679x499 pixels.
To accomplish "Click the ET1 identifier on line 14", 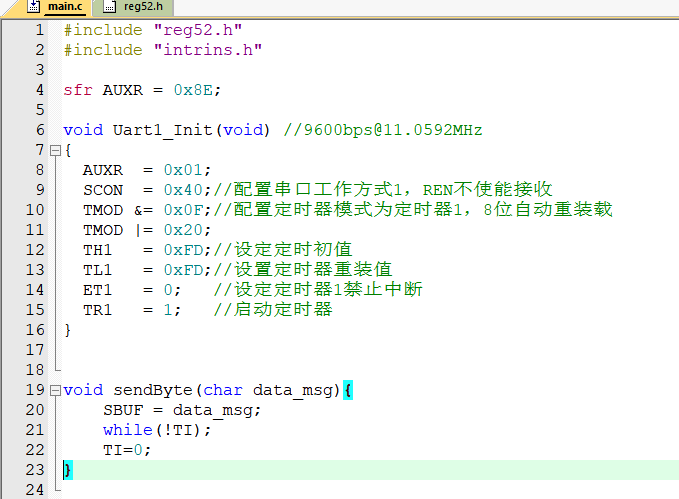I will 98,290.
